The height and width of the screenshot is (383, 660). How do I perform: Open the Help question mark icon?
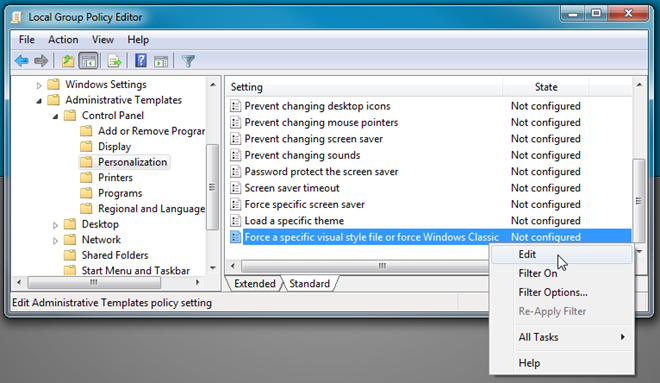(x=141, y=61)
